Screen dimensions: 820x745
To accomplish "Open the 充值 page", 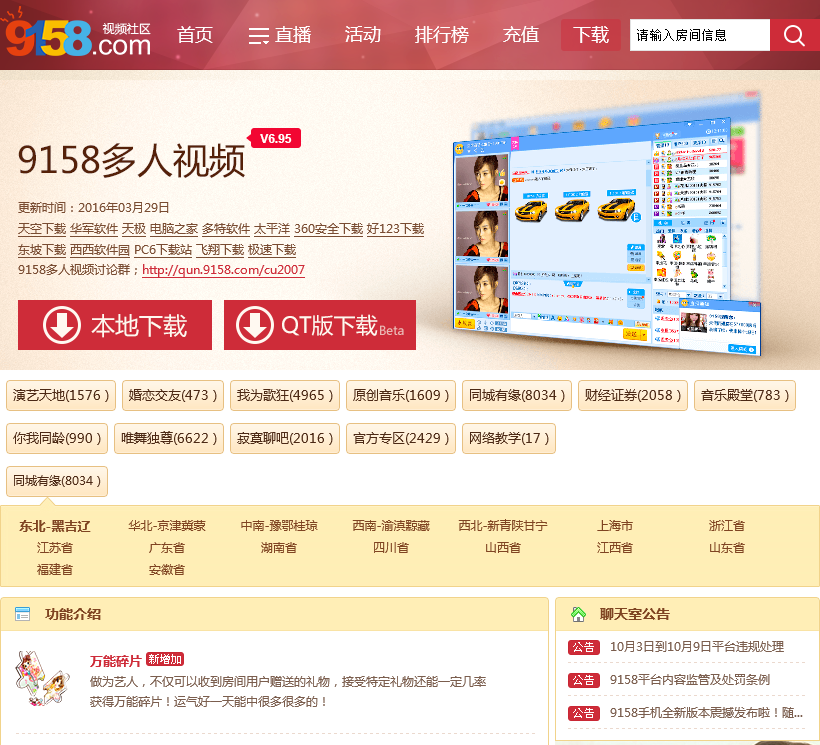I will [521, 35].
